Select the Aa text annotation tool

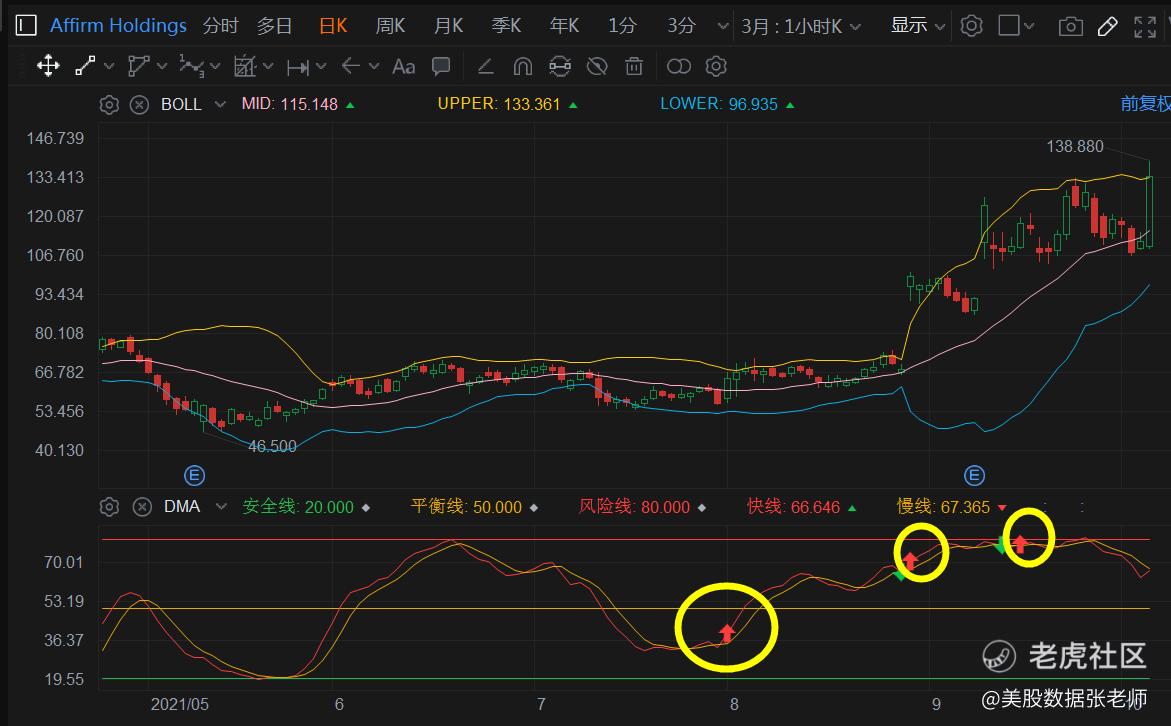click(403, 66)
